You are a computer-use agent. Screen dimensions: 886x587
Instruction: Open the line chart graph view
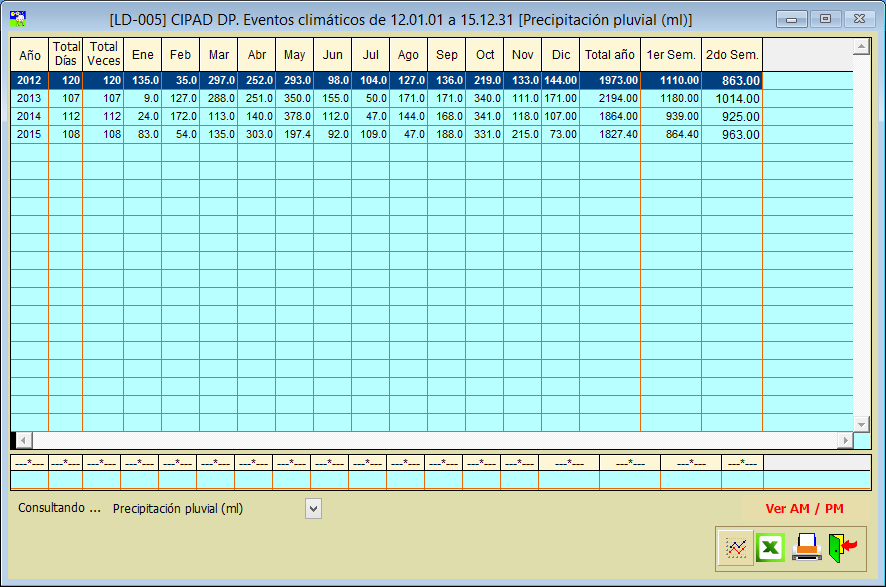click(736, 548)
